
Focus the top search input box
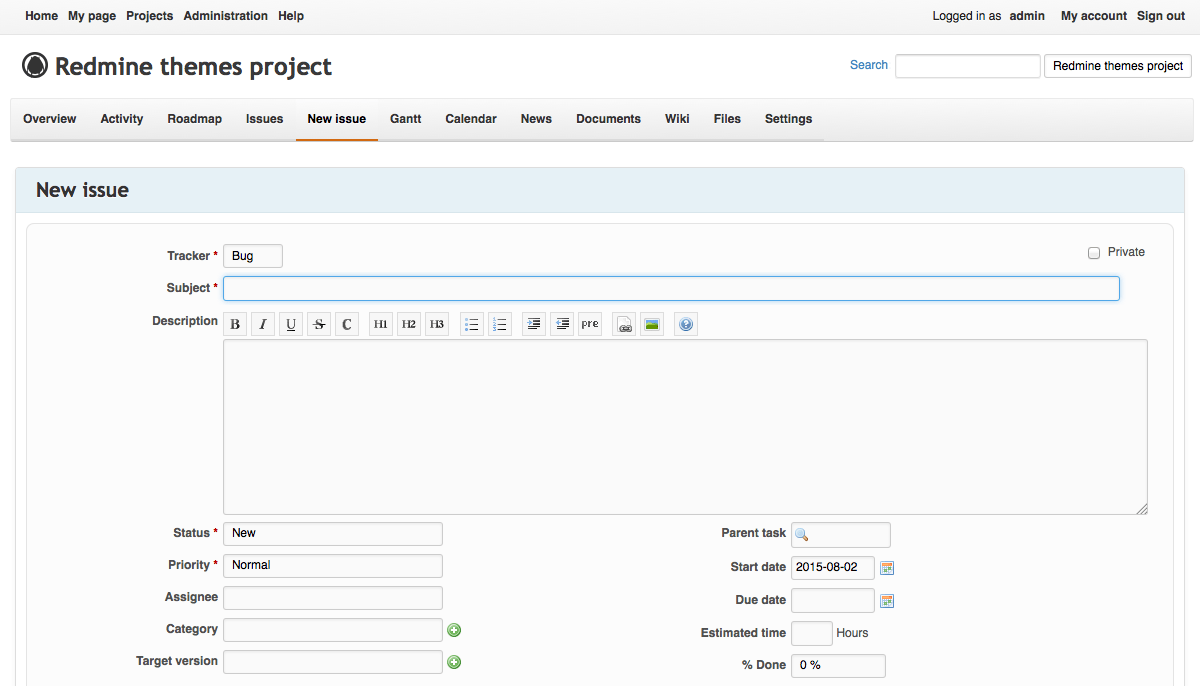pos(968,66)
